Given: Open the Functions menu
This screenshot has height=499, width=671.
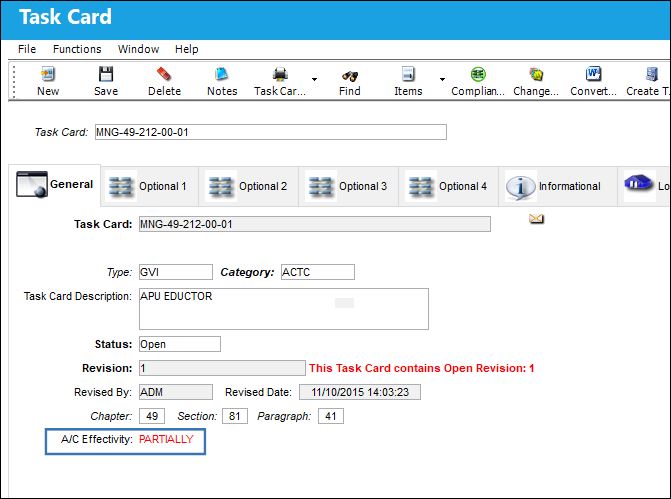Looking at the screenshot, I should click(x=77, y=49).
